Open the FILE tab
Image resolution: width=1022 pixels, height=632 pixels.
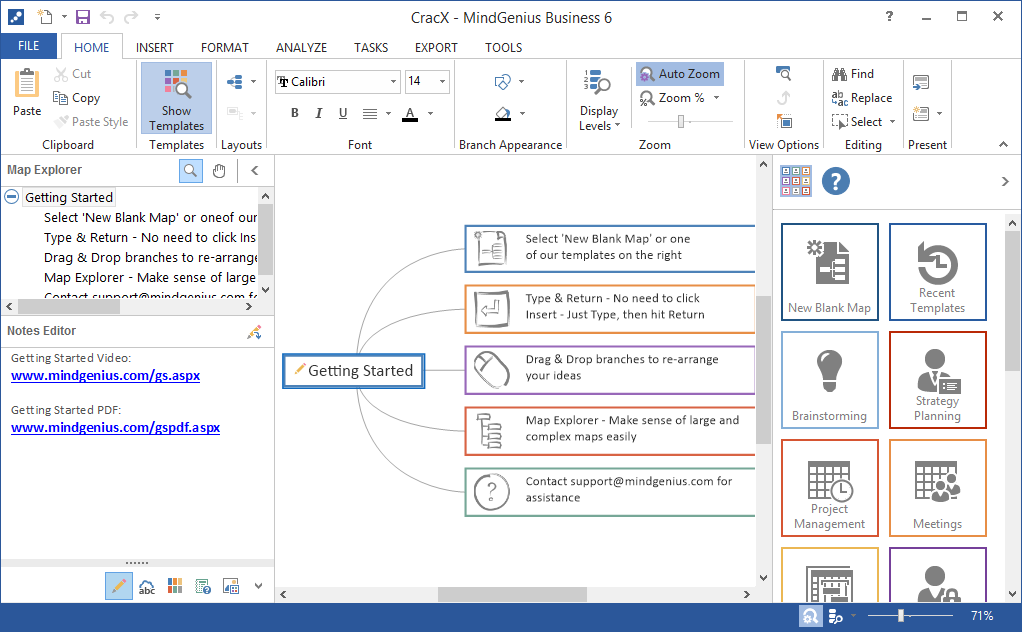[x=29, y=46]
